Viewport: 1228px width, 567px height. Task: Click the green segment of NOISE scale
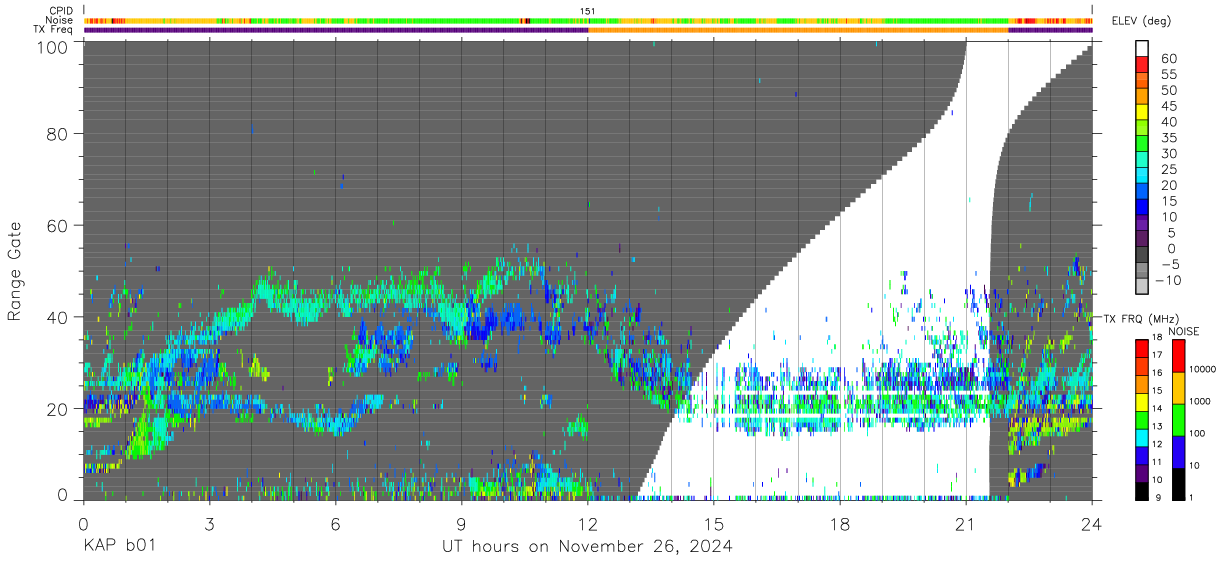coord(1178,419)
